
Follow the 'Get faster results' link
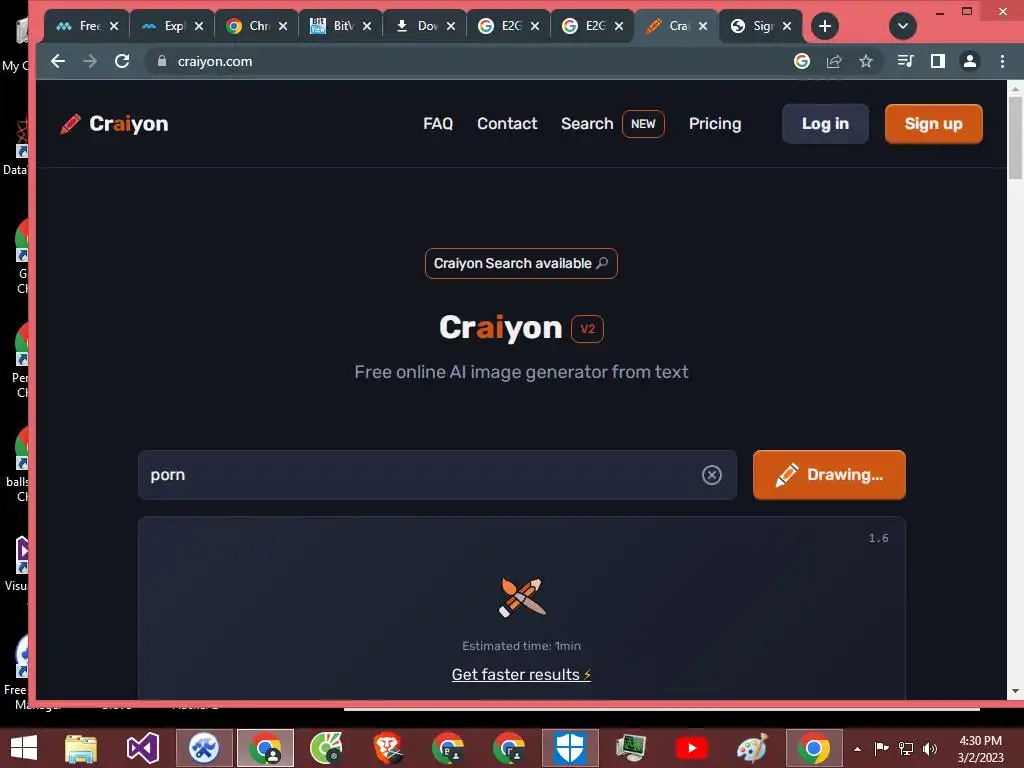[521, 675]
